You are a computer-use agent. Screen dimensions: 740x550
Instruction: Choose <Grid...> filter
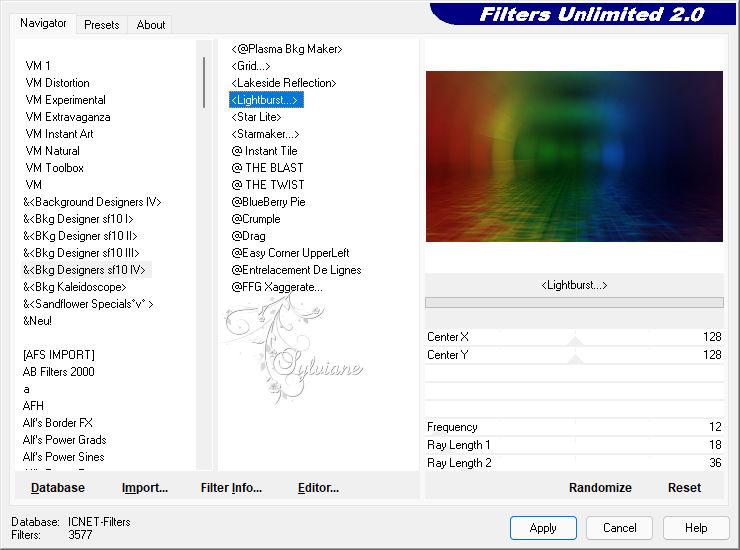(251, 66)
